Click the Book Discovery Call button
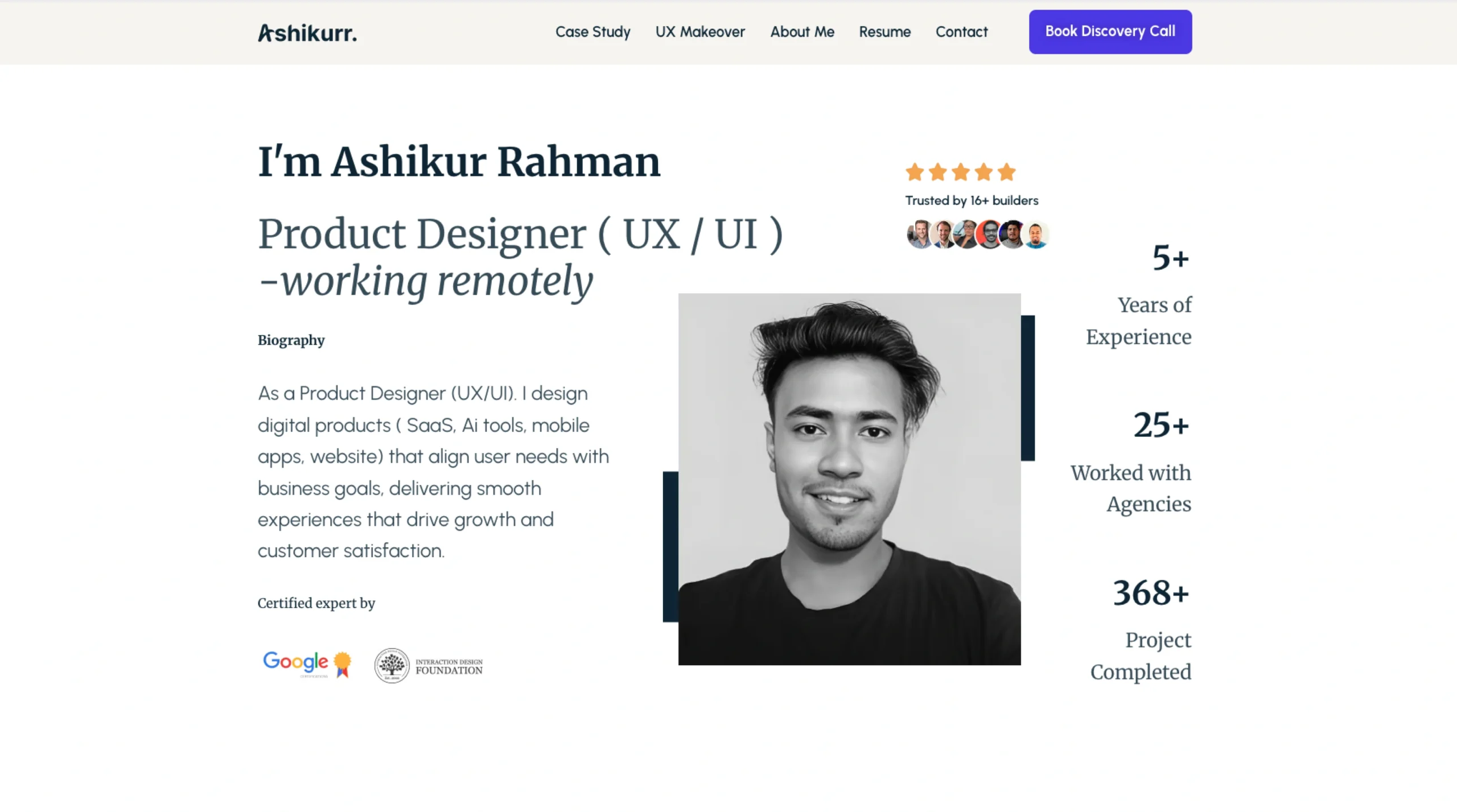 tap(1109, 31)
